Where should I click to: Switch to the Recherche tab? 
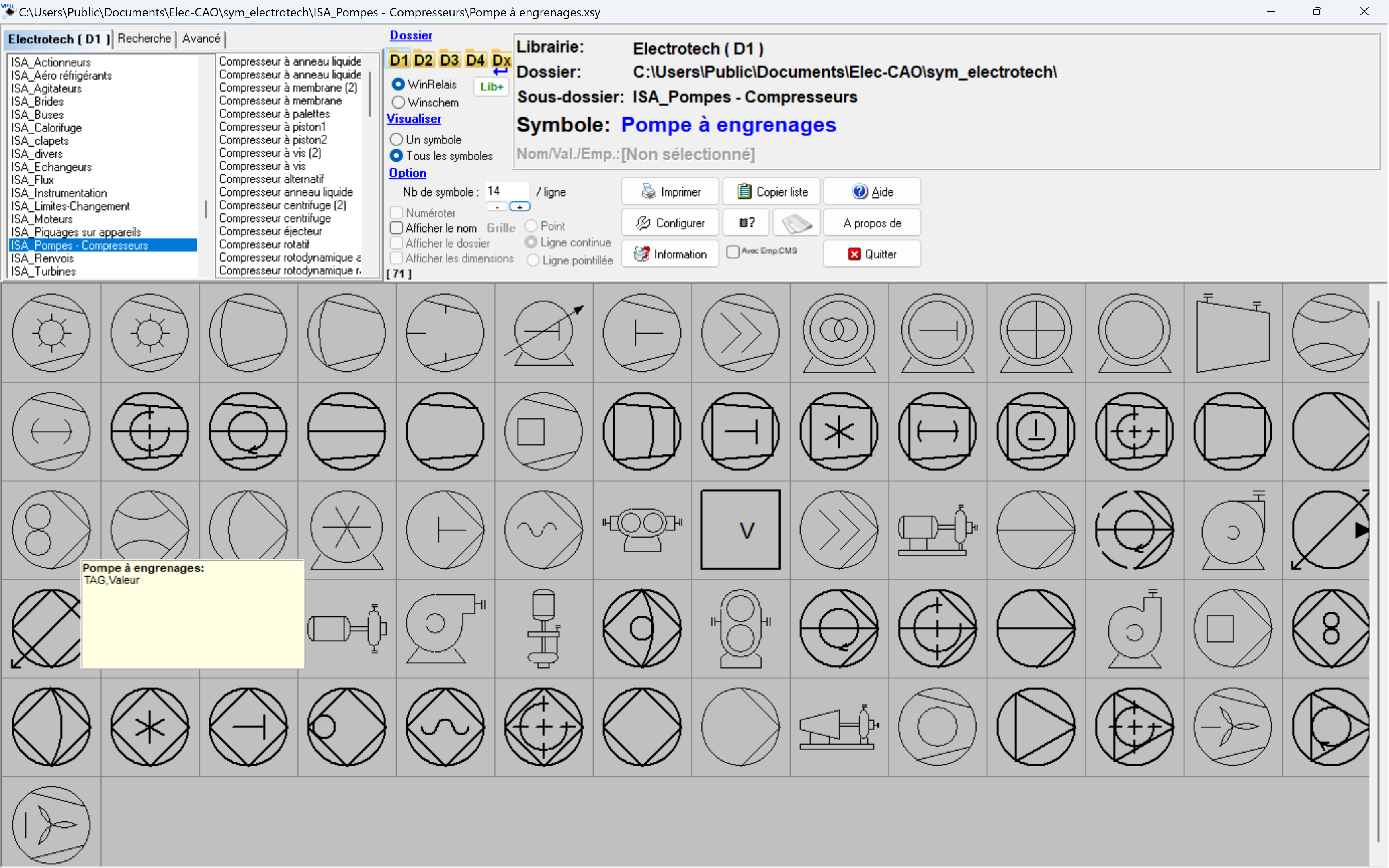tap(144, 39)
